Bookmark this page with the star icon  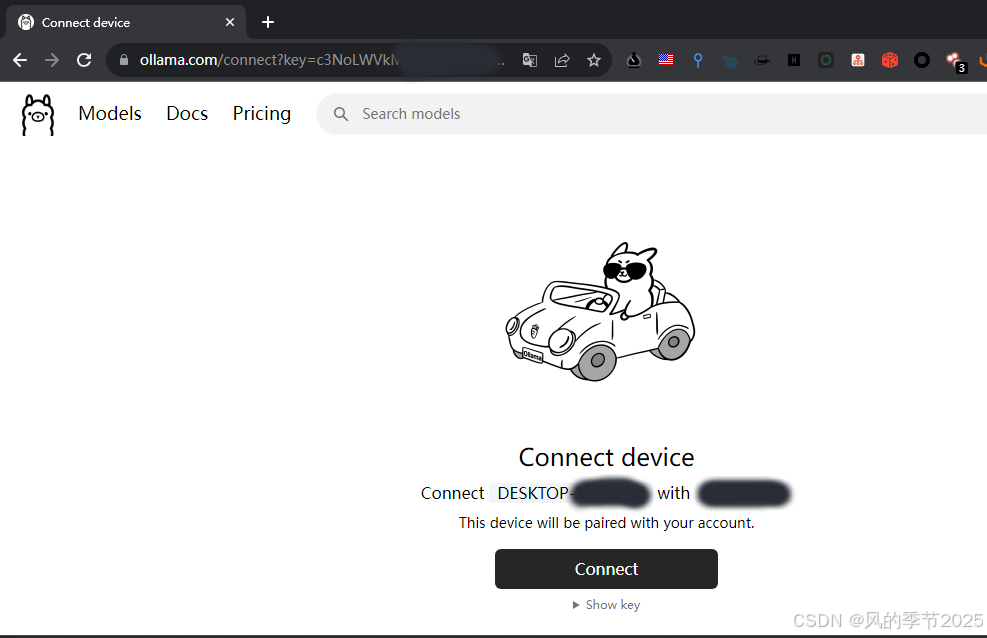(594, 60)
